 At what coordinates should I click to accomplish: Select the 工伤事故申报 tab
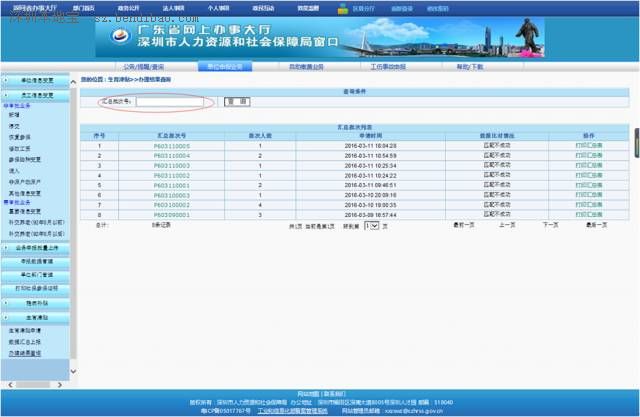[x=387, y=66]
